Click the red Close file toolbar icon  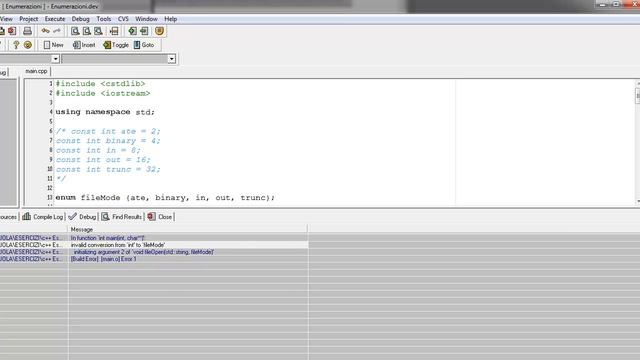pos(12,31)
